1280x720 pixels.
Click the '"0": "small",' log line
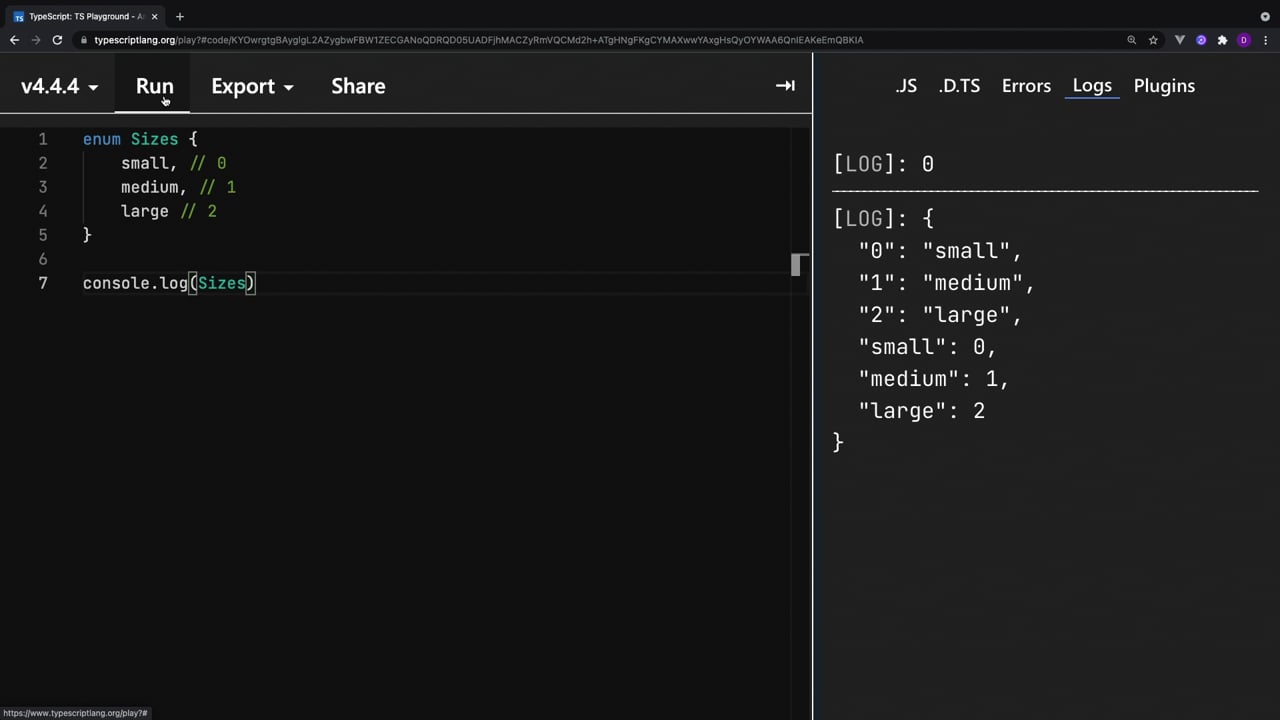click(940, 251)
